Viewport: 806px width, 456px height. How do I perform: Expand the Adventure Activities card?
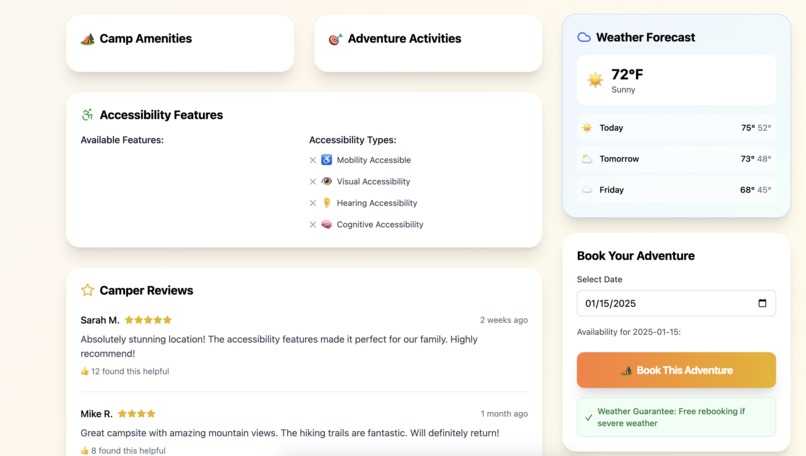click(x=428, y=42)
